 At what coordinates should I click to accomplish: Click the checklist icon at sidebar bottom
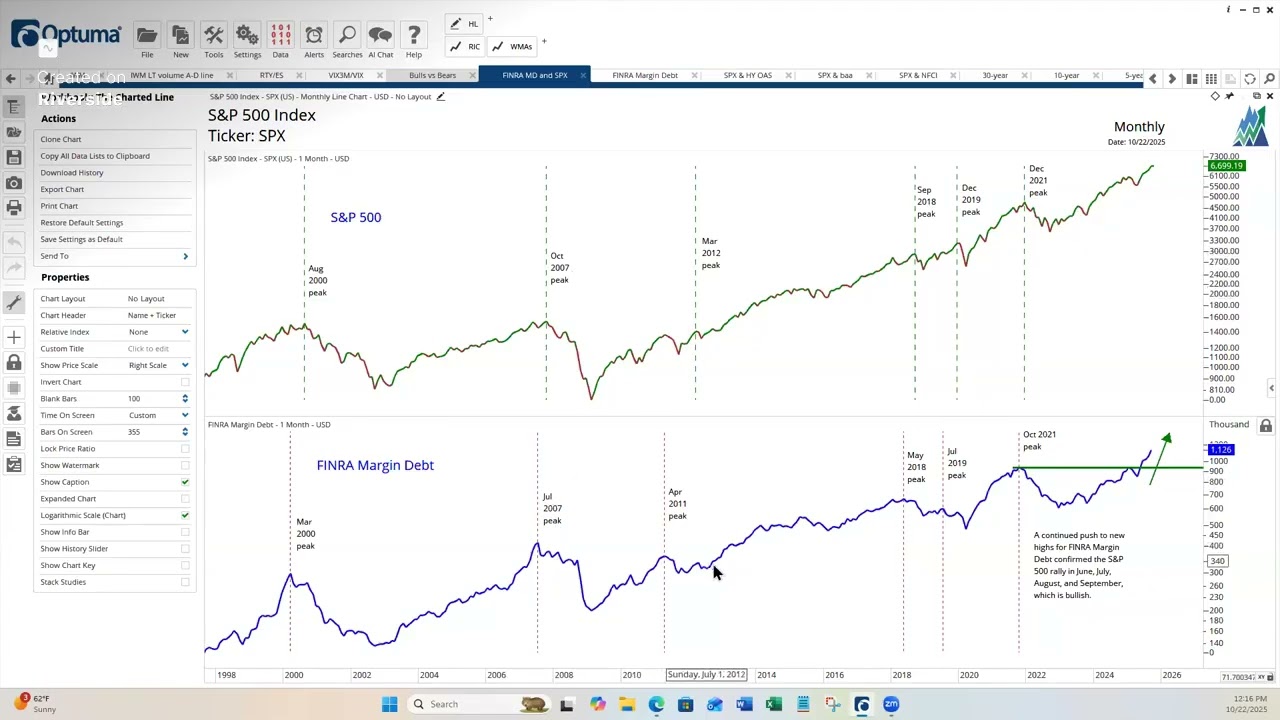[14, 465]
